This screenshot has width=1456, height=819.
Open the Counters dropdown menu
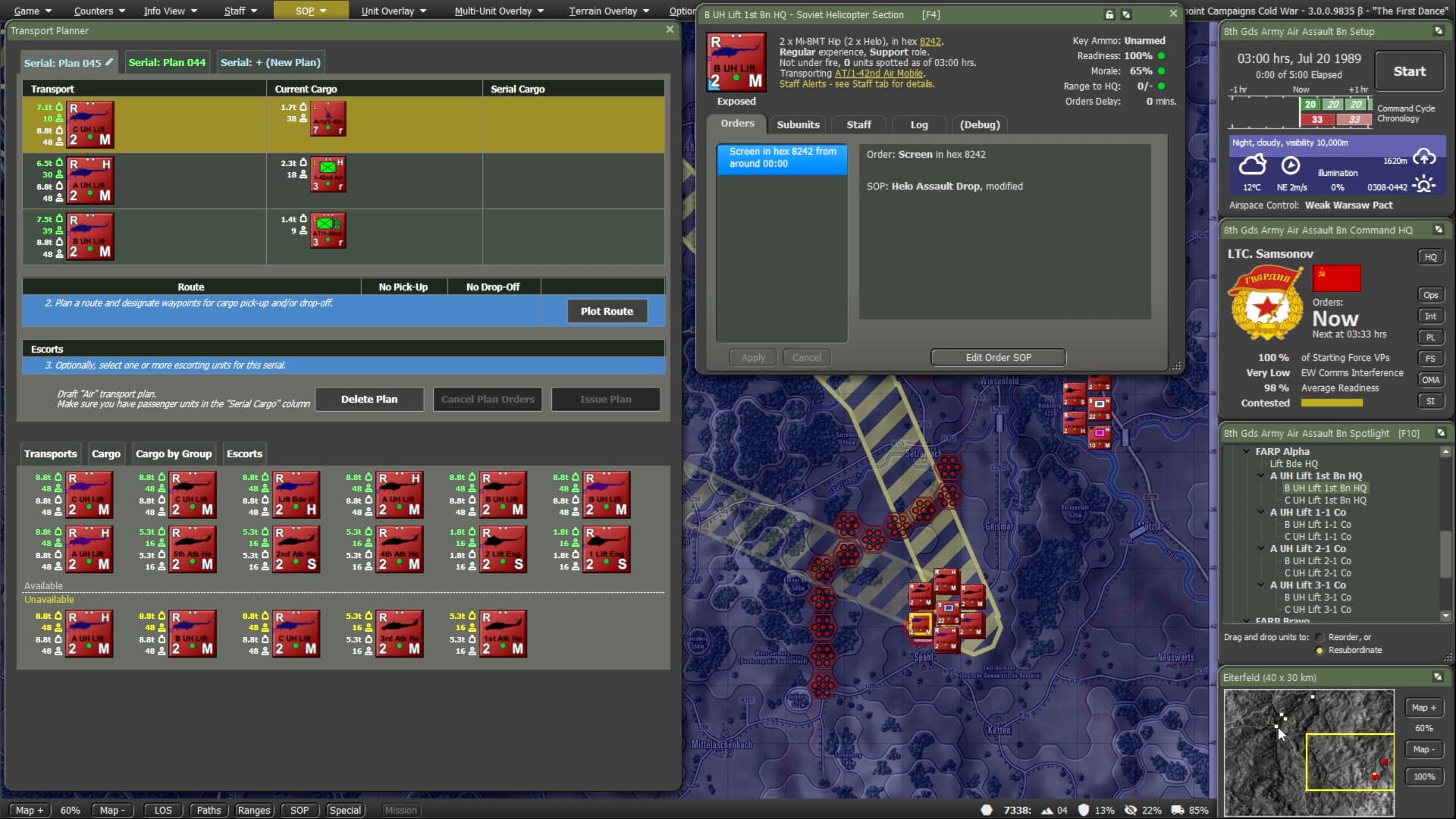point(96,11)
